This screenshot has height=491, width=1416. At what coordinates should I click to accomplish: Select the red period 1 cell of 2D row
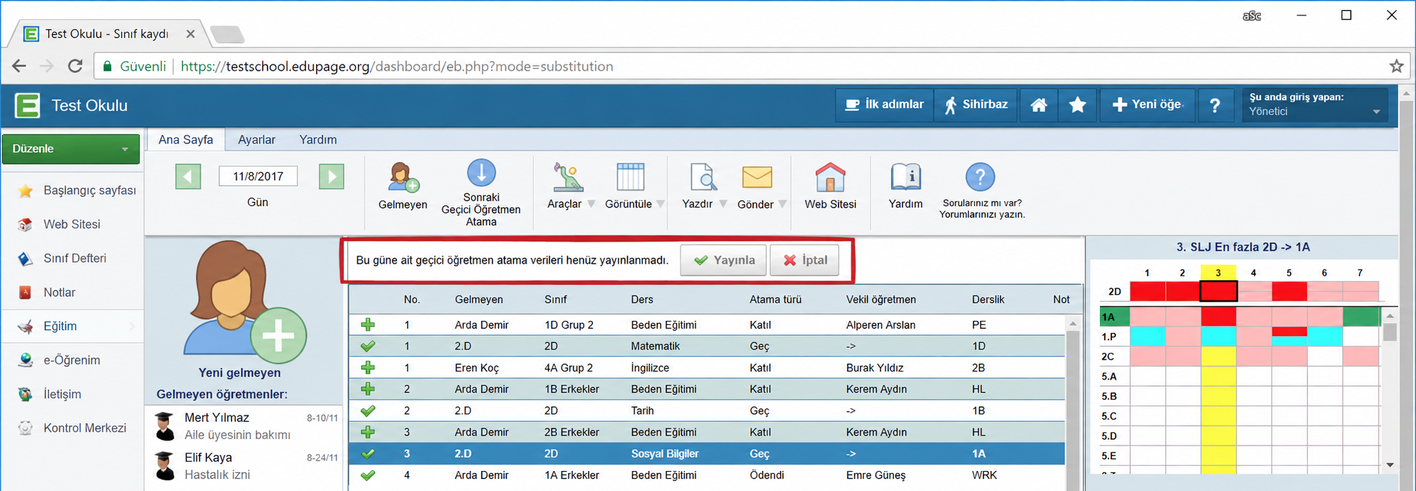(x=1147, y=291)
